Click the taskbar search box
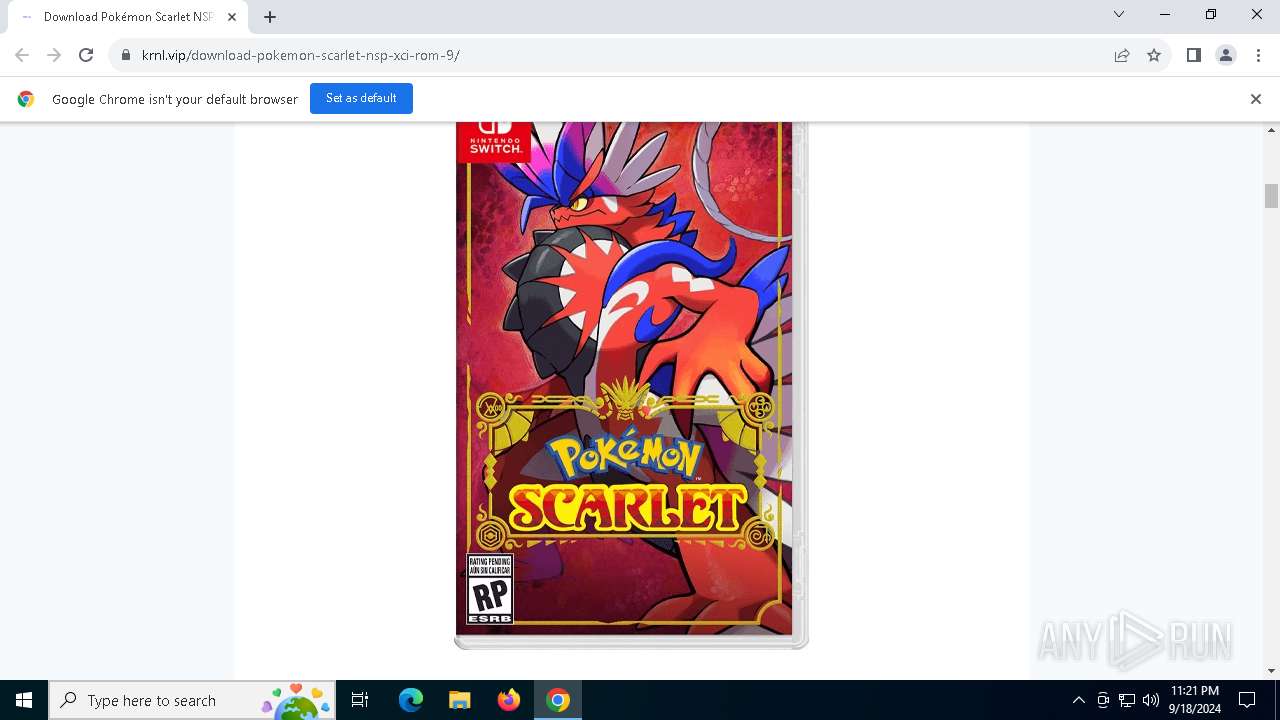 point(192,700)
